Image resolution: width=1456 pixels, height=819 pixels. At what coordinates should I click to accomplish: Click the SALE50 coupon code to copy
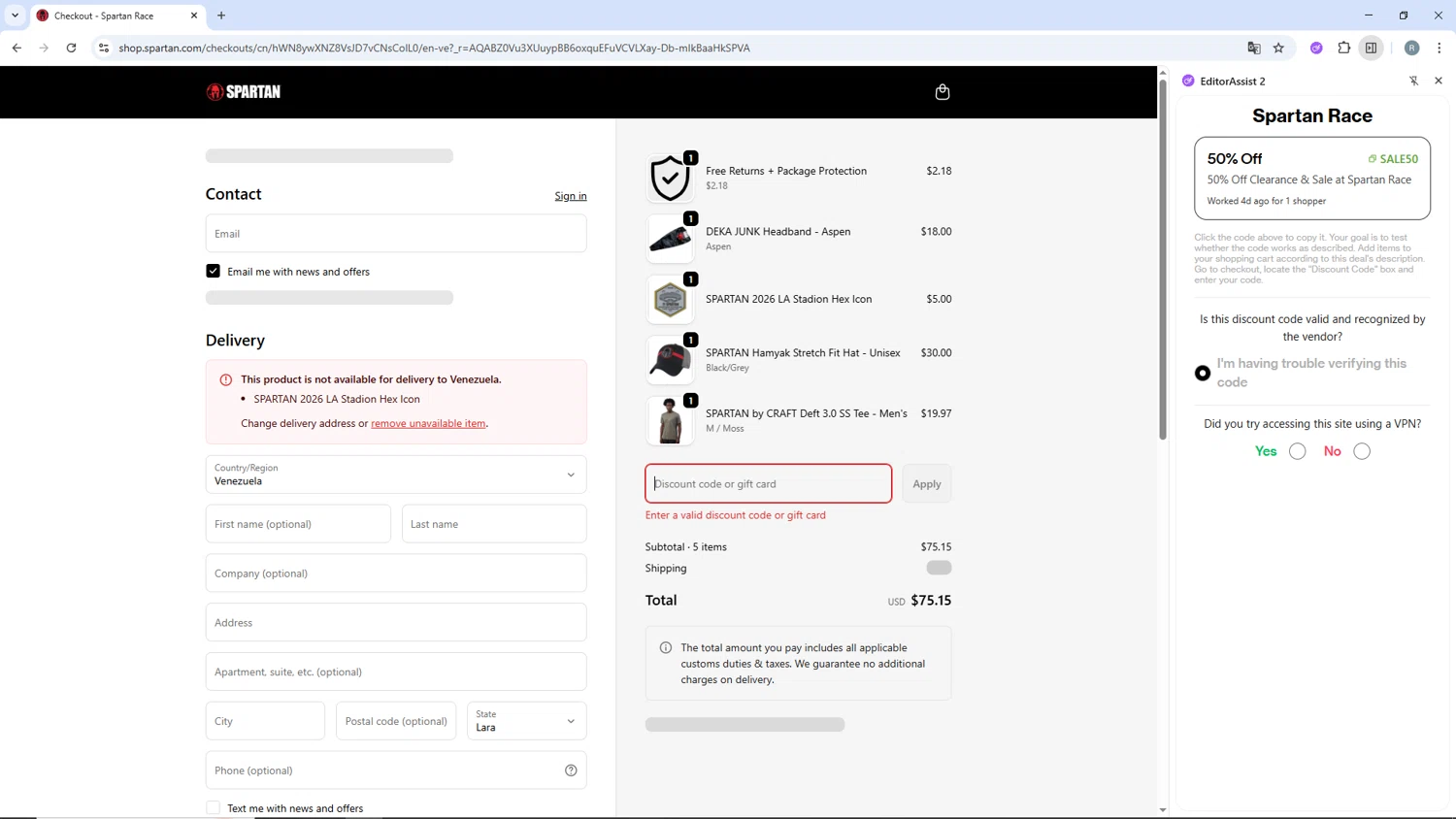(x=1394, y=159)
